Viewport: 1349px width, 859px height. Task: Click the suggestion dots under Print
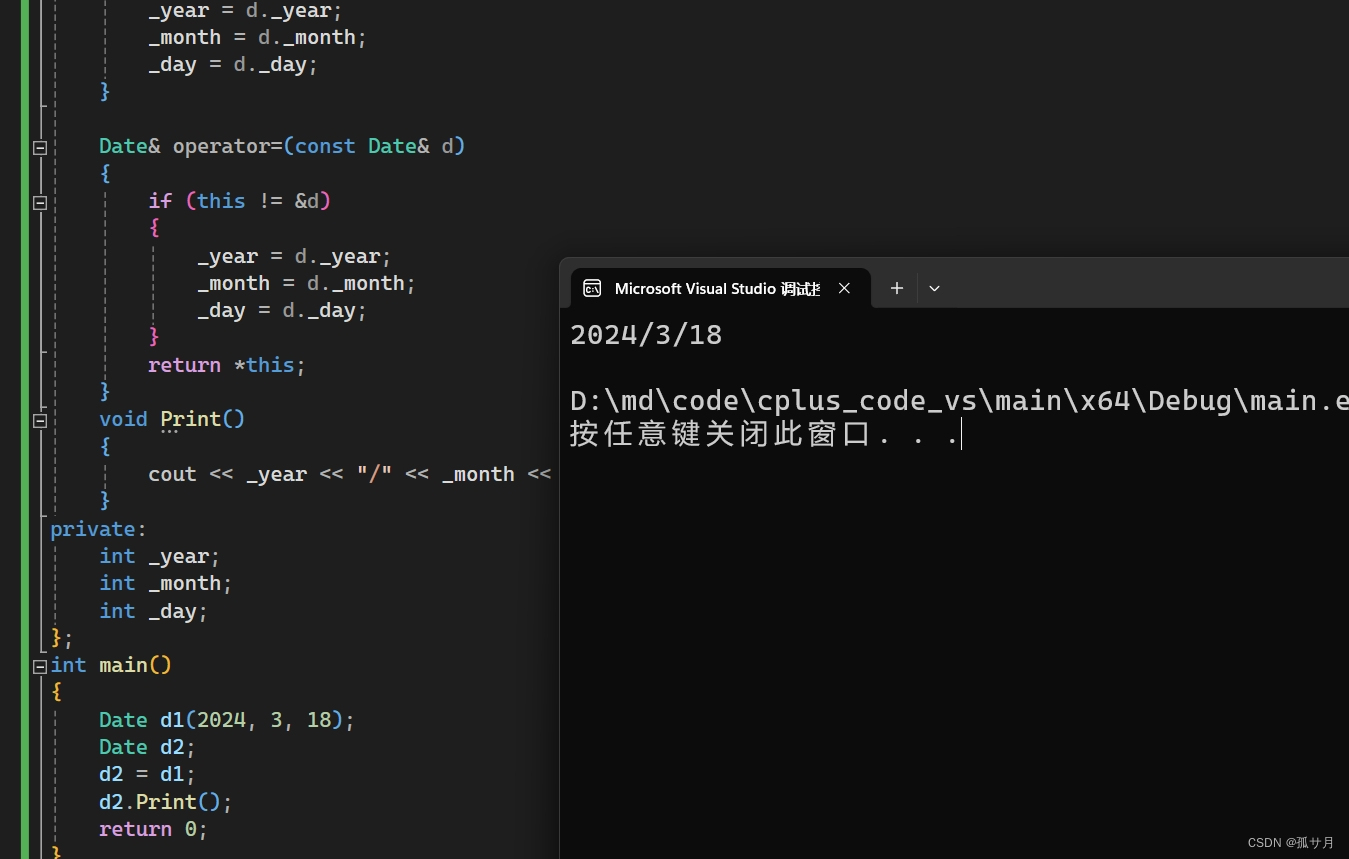click(x=170, y=431)
